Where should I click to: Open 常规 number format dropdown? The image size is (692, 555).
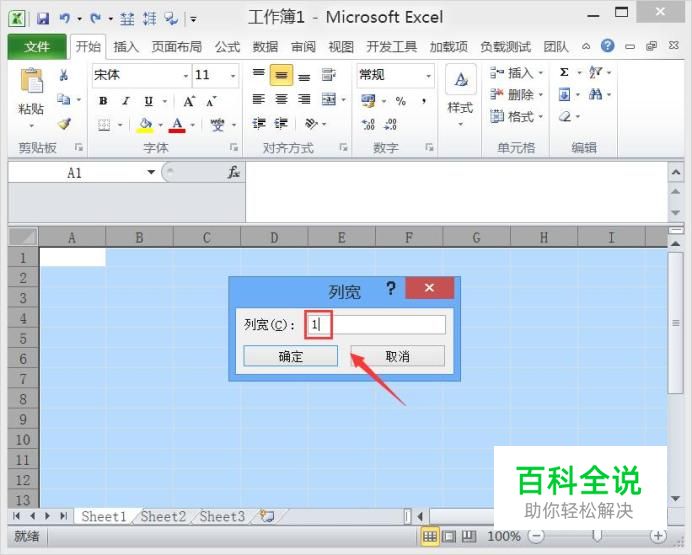tap(428, 76)
